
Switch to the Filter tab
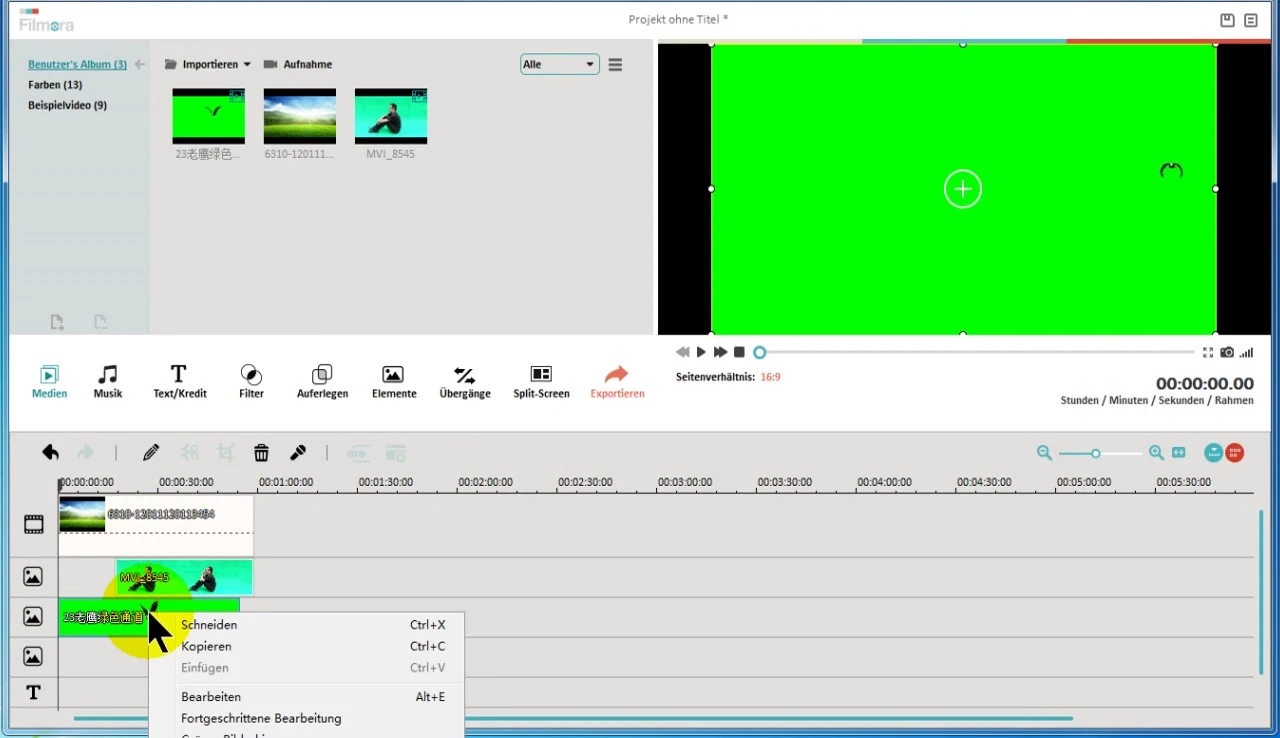tap(252, 382)
